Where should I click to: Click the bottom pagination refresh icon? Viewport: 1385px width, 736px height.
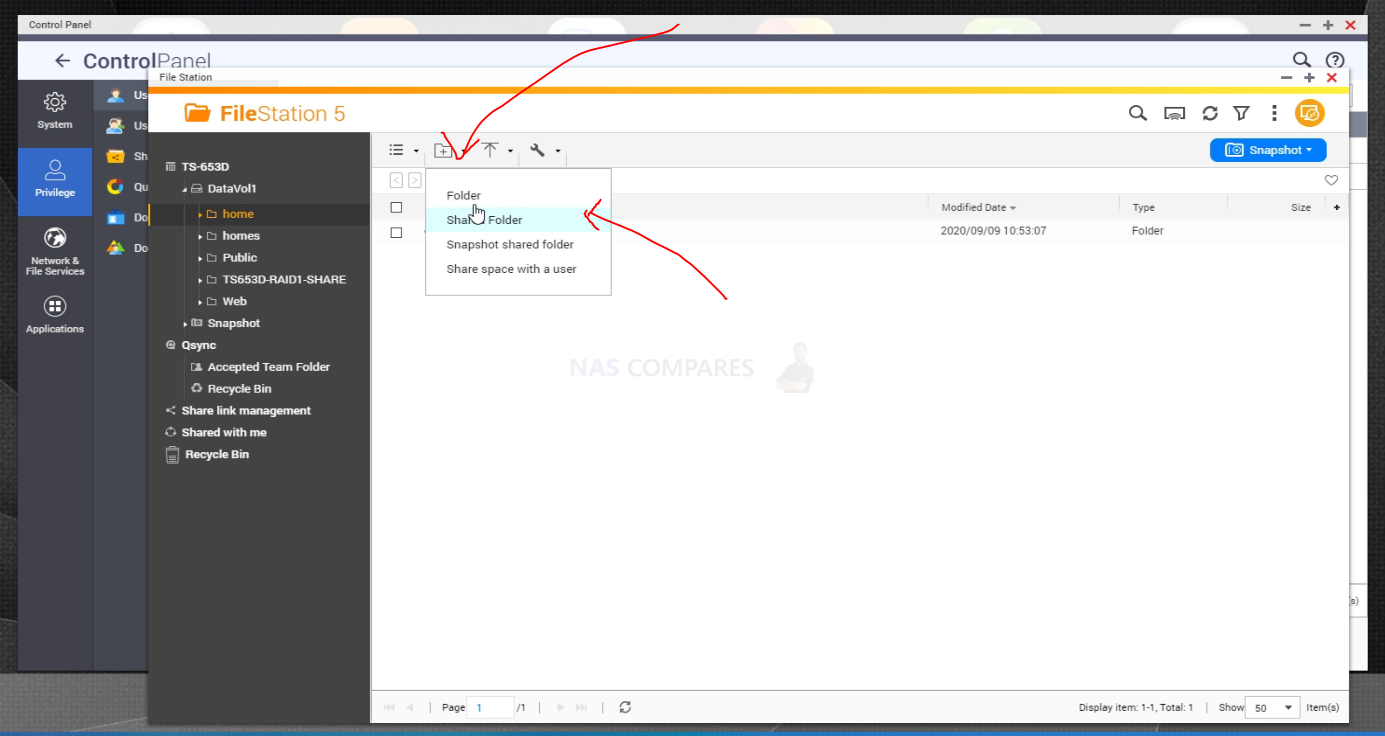pyautogui.click(x=625, y=707)
